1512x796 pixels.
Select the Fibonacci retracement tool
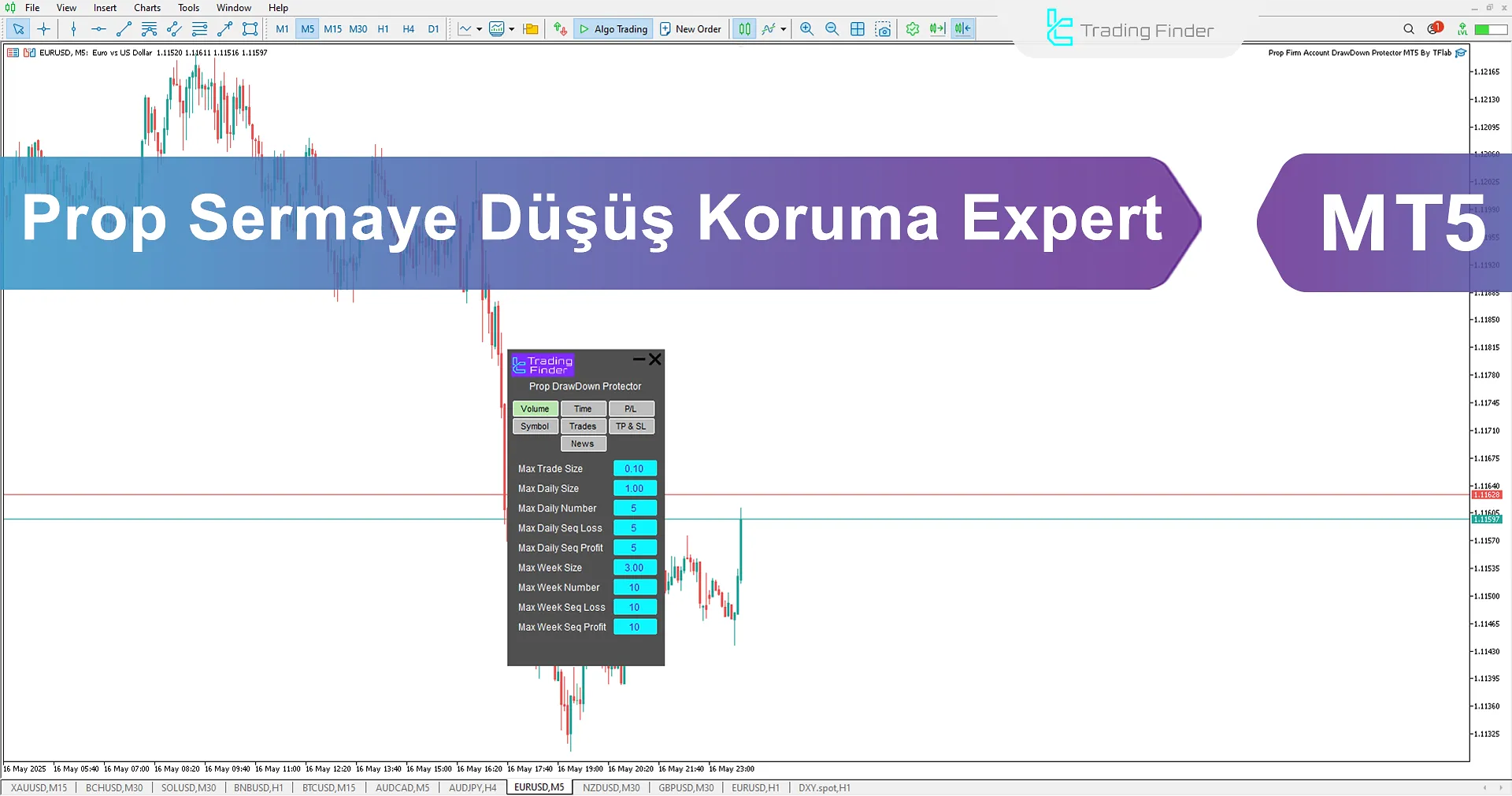[x=199, y=29]
